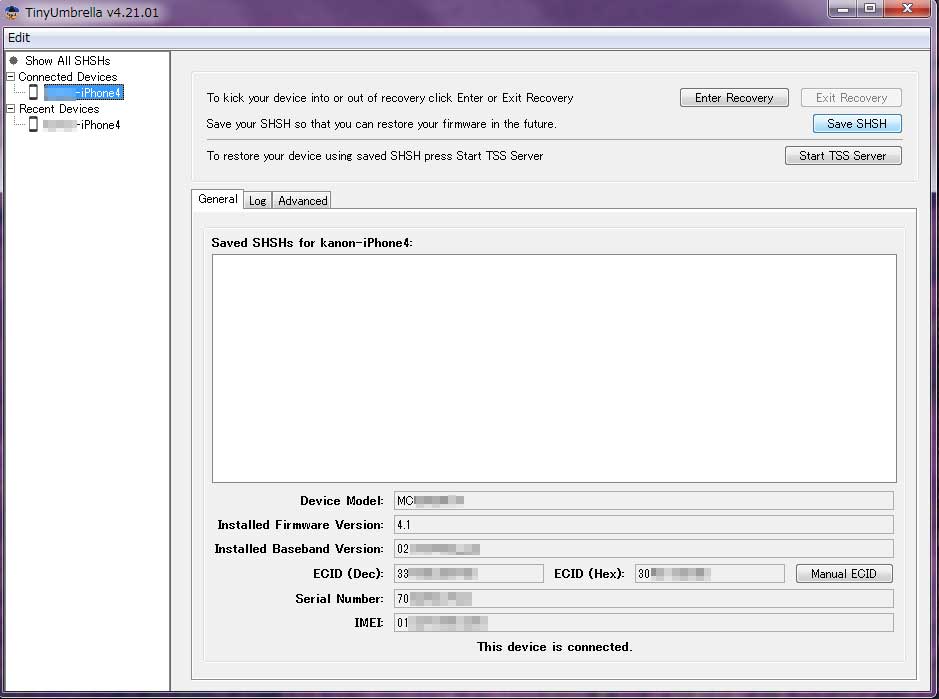939x699 pixels.
Task: Select Show All SHSHs in sidebar
Action: pyautogui.click(x=68, y=60)
